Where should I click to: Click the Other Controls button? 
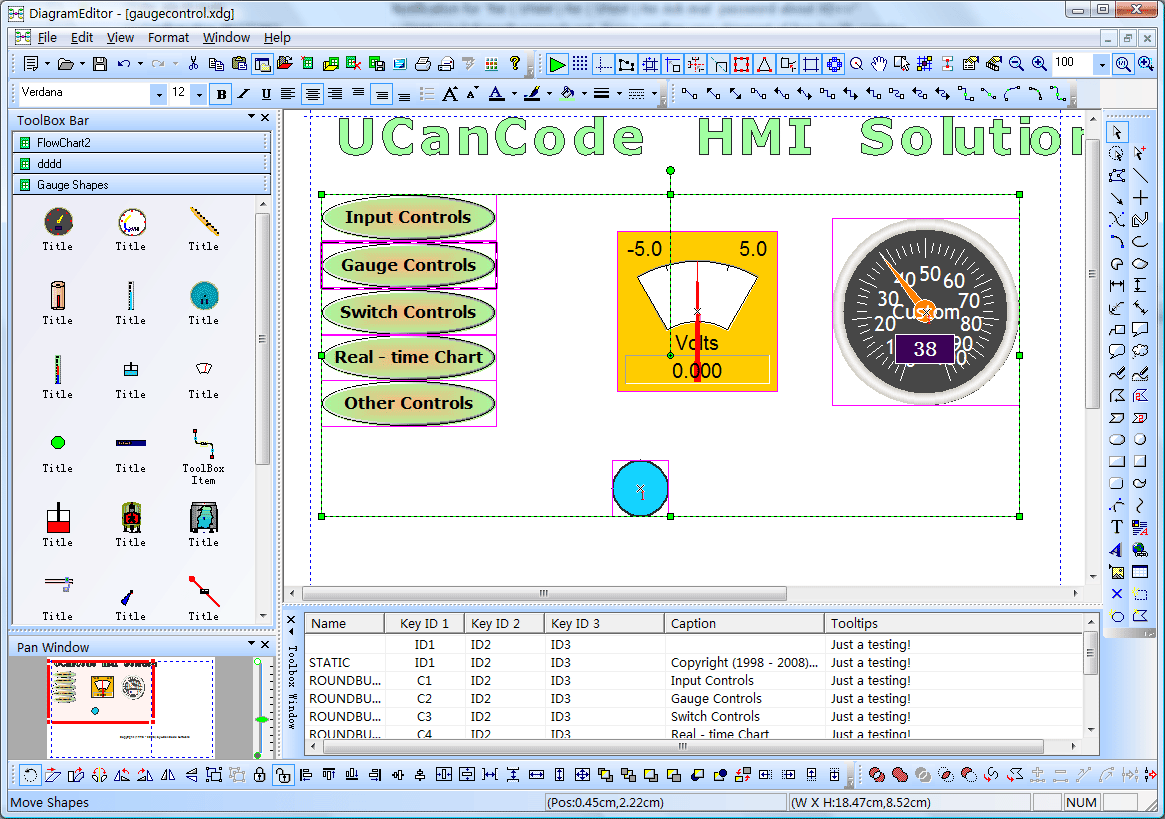point(408,404)
